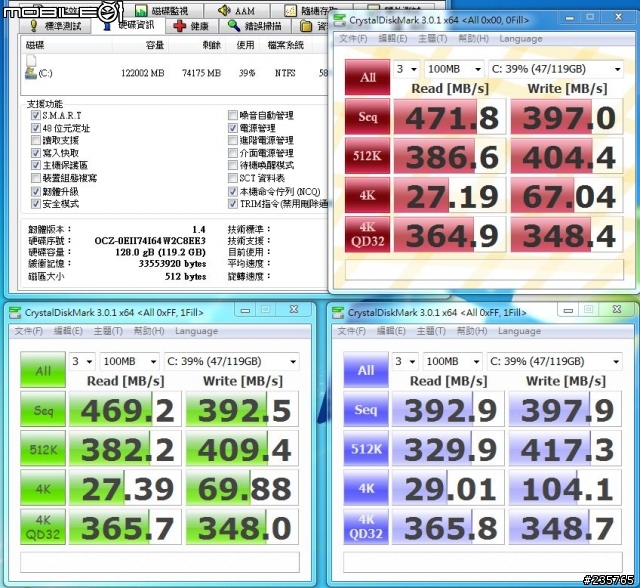Viewport: 640px width, 588px height.
Task: Open 幫助(H) menu in green CrystalDiskMark
Action: (149, 331)
